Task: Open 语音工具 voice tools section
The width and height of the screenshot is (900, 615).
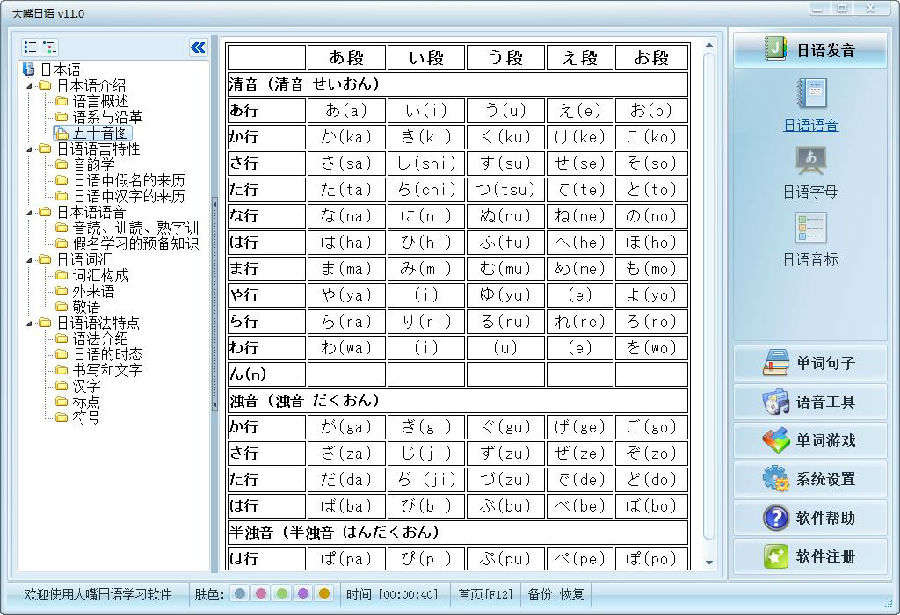Action: pyautogui.click(x=810, y=402)
